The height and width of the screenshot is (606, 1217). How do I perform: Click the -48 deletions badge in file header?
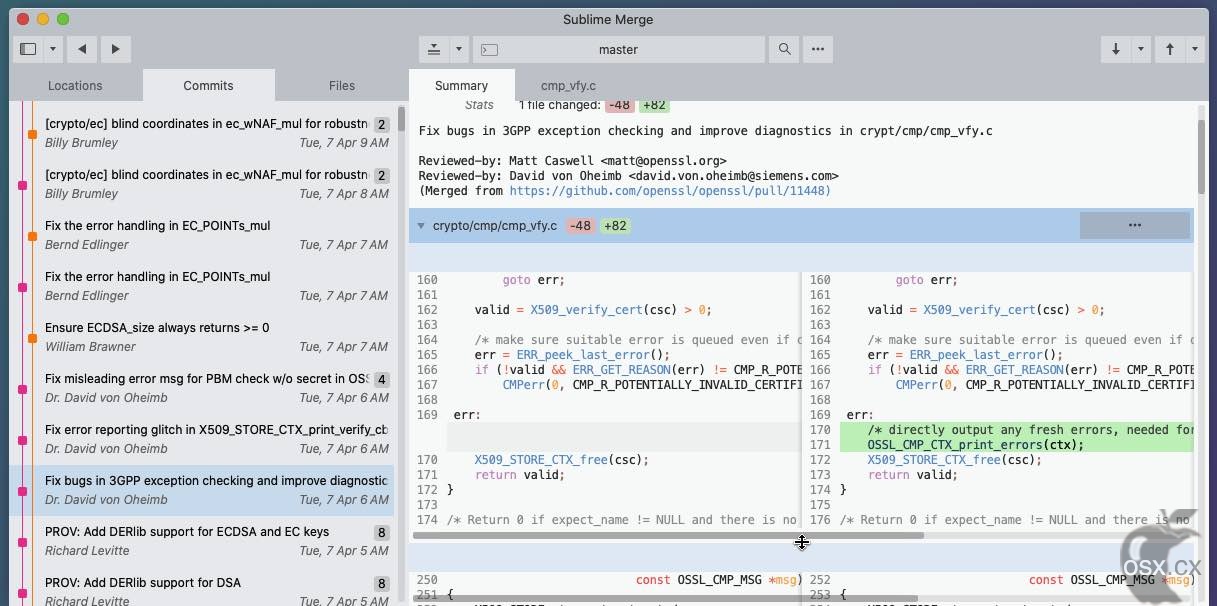pyautogui.click(x=581, y=226)
